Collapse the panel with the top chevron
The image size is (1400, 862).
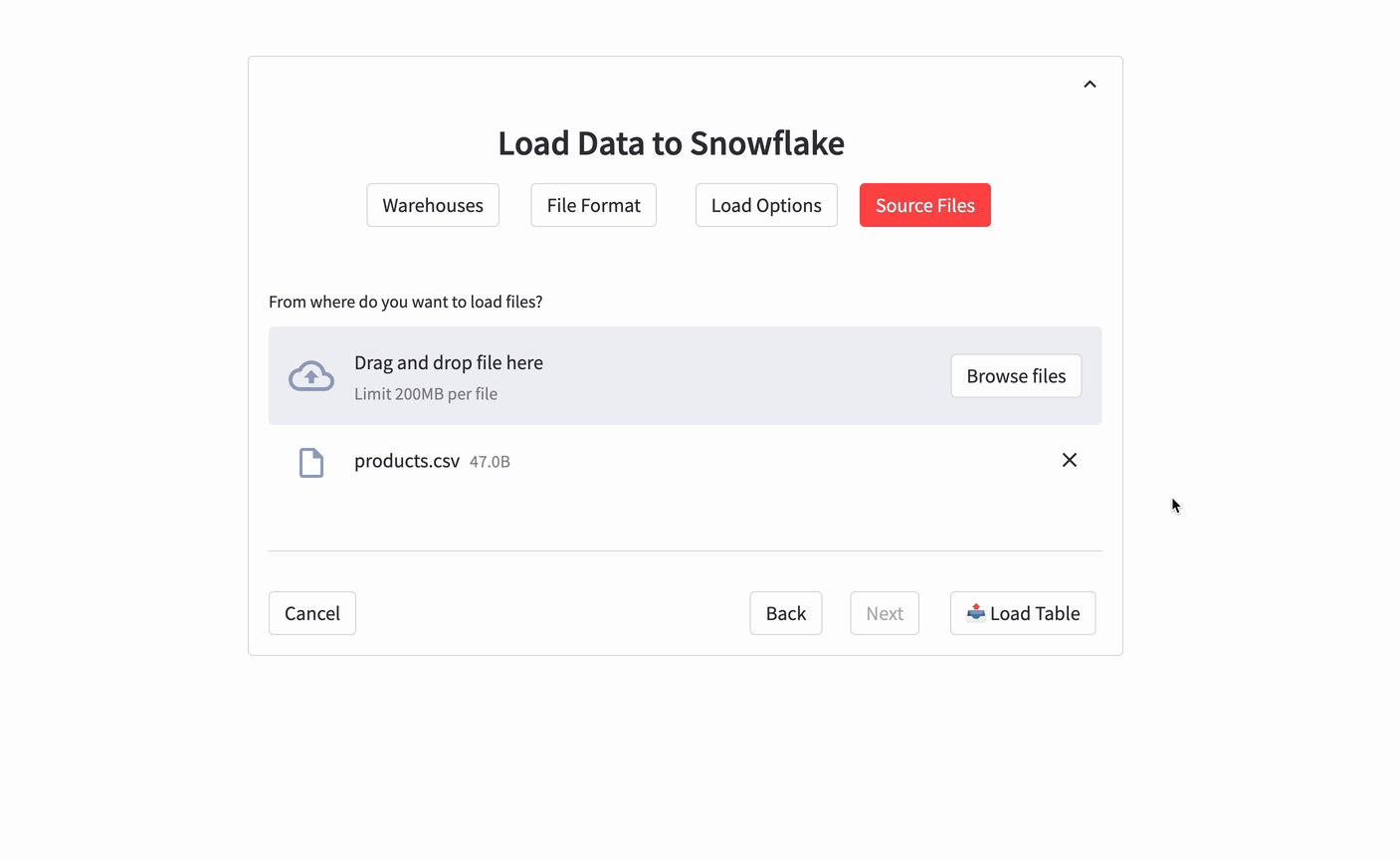coord(1090,85)
